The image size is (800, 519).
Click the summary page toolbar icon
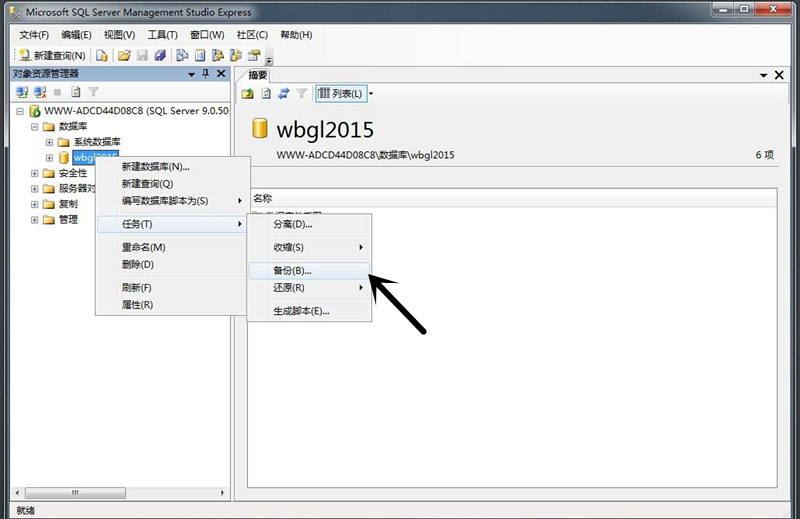200,55
